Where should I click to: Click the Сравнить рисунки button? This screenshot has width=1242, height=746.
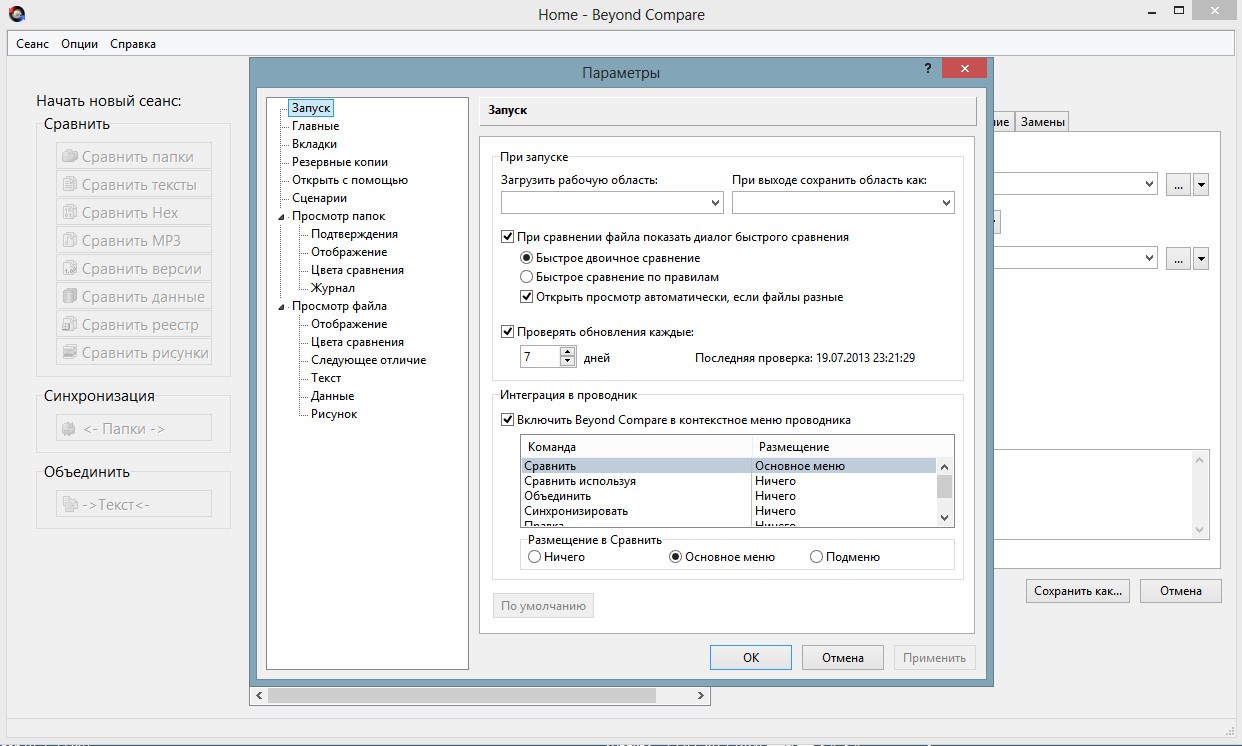point(134,352)
